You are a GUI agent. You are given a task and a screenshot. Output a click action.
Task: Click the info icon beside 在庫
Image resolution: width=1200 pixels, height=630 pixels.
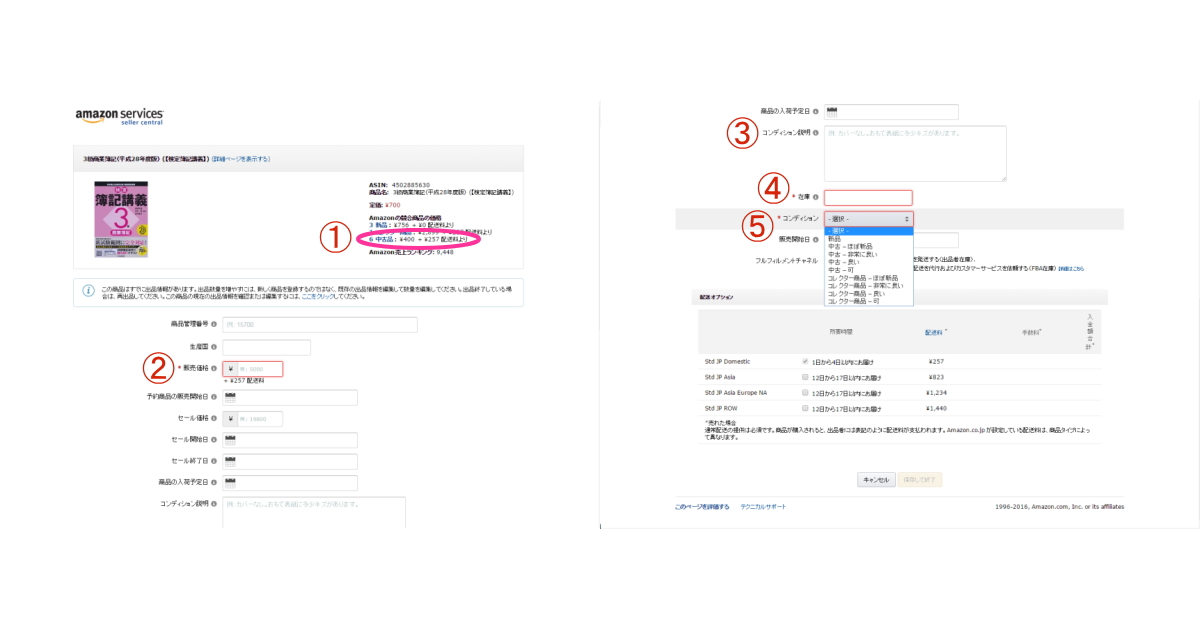[x=816, y=198]
